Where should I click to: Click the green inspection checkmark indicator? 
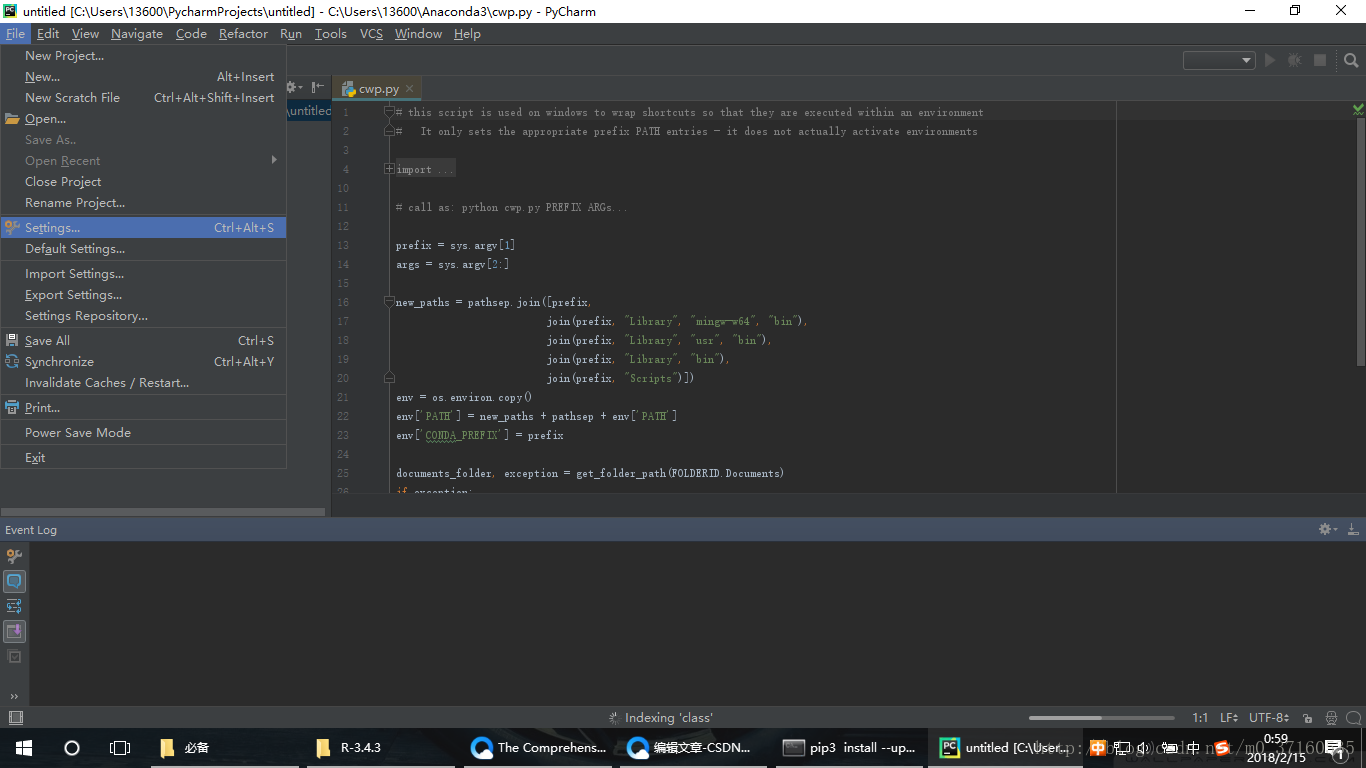[x=1358, y=109]
